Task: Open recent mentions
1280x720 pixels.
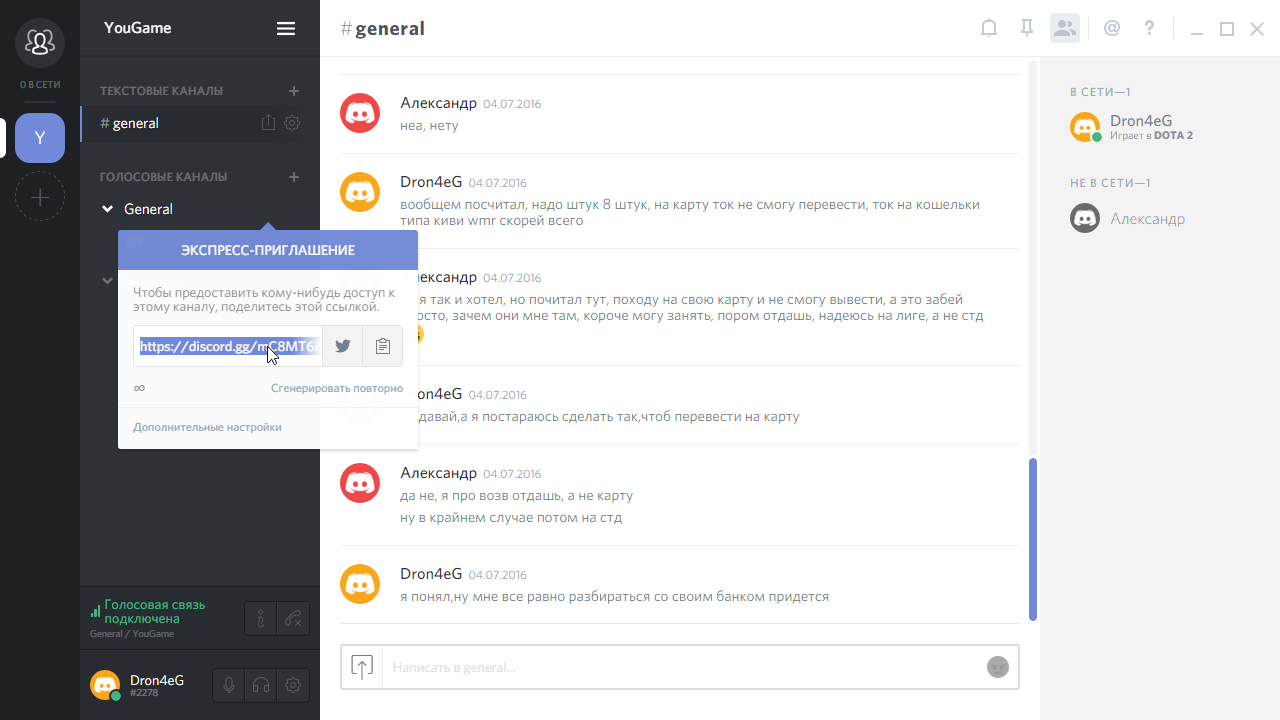Action: (1112, 29)
